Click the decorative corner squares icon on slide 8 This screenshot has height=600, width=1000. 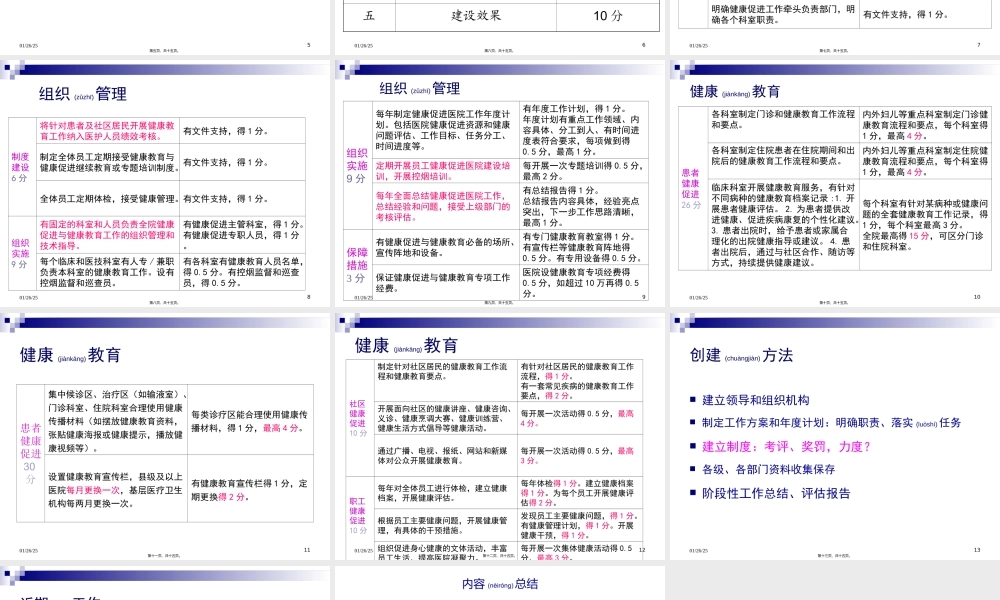(x=11, y=70)
